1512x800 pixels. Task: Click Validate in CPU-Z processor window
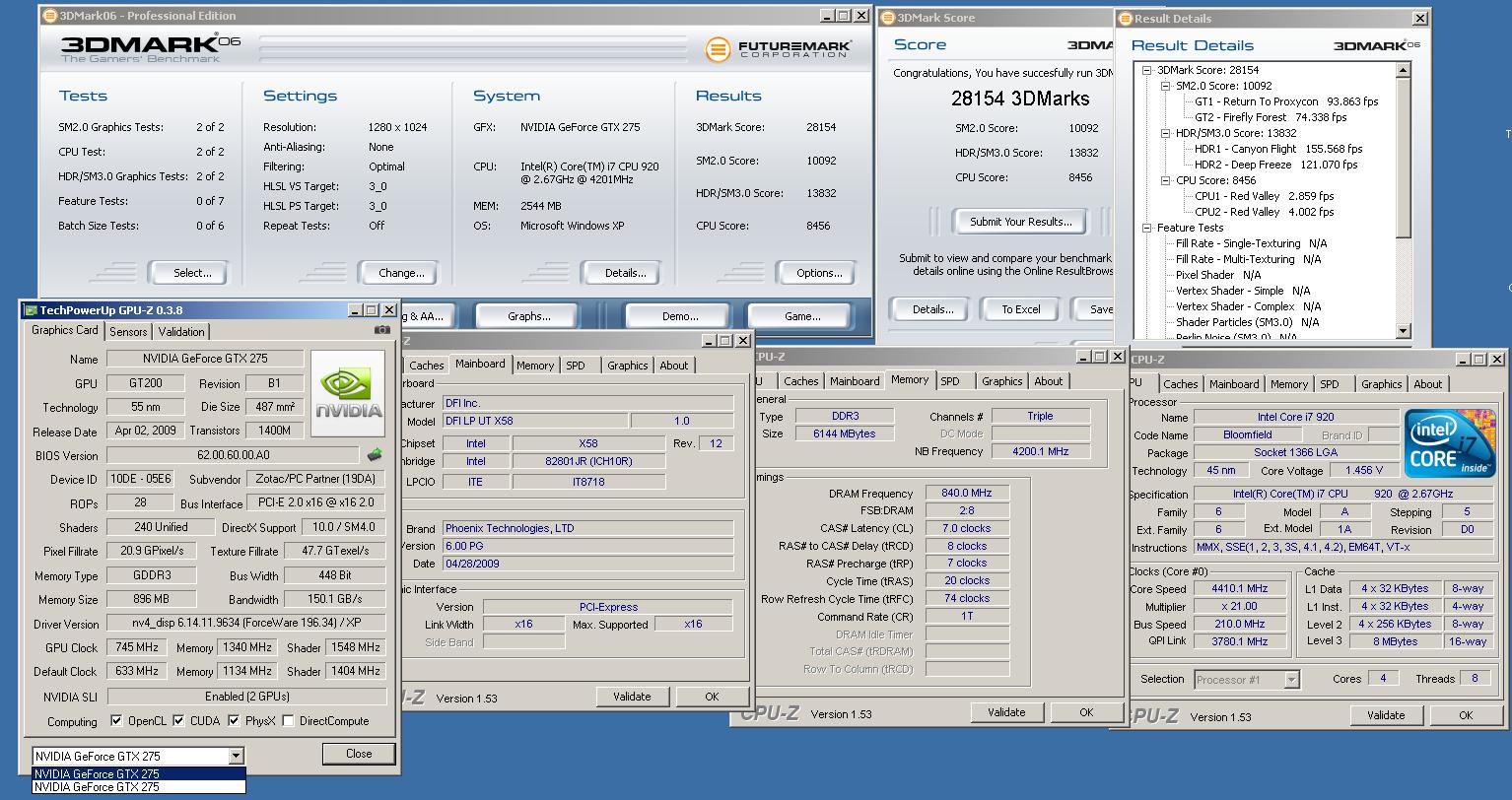(x=1385, y=715)
